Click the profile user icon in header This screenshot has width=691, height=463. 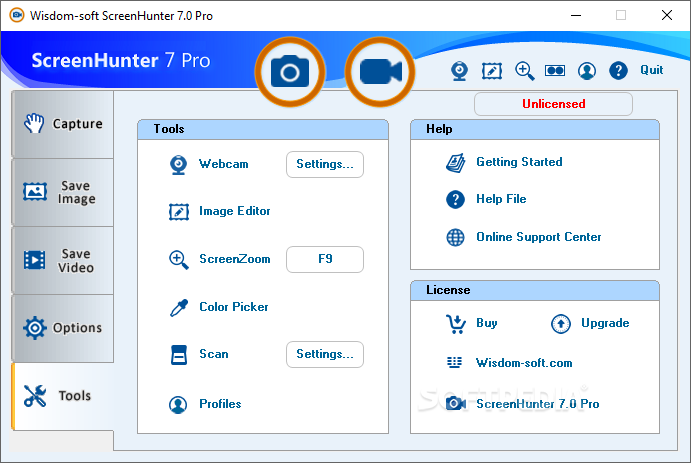click(x=587, y=70)
